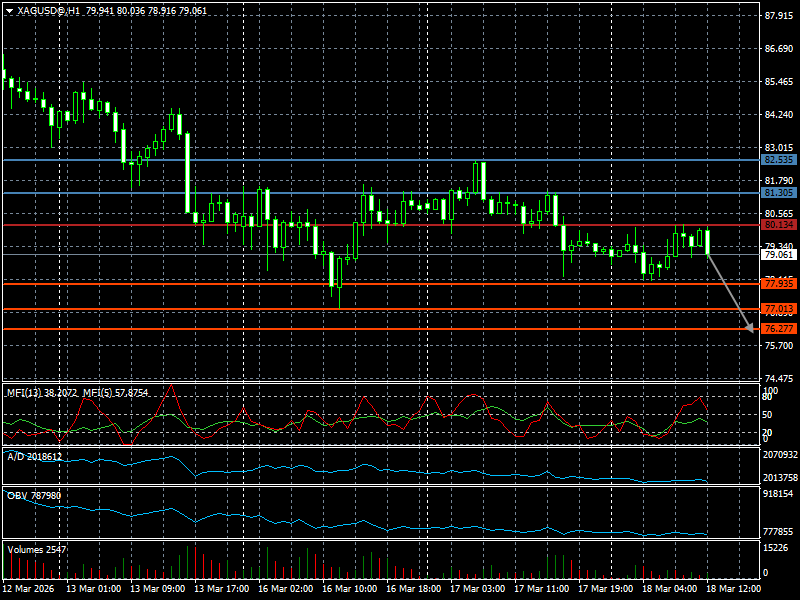Click the 81.305 blue price tag
Screen dimensions: 800x600
(x=778, y=192)
